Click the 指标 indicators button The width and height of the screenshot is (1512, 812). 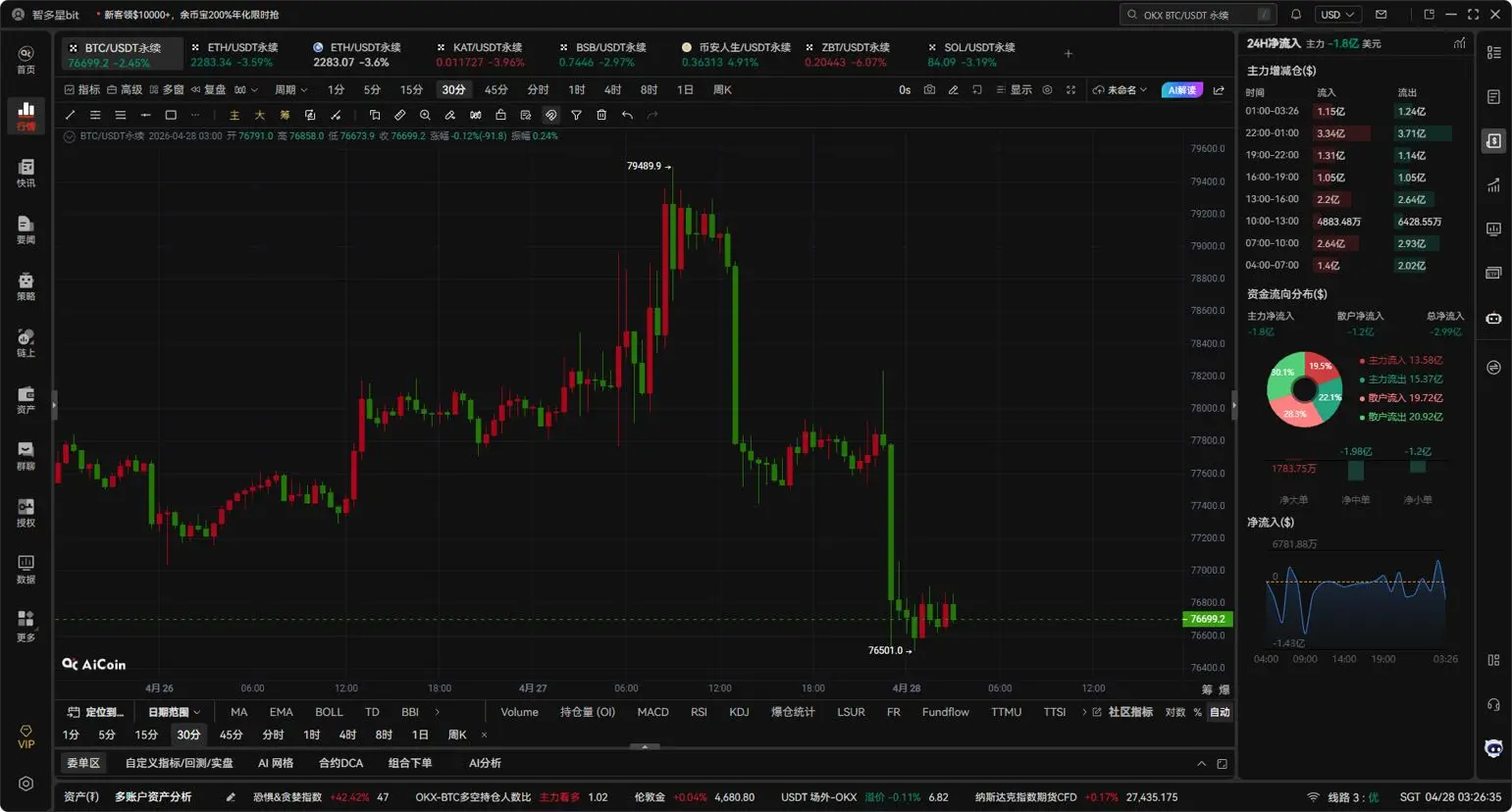[82, 89]
